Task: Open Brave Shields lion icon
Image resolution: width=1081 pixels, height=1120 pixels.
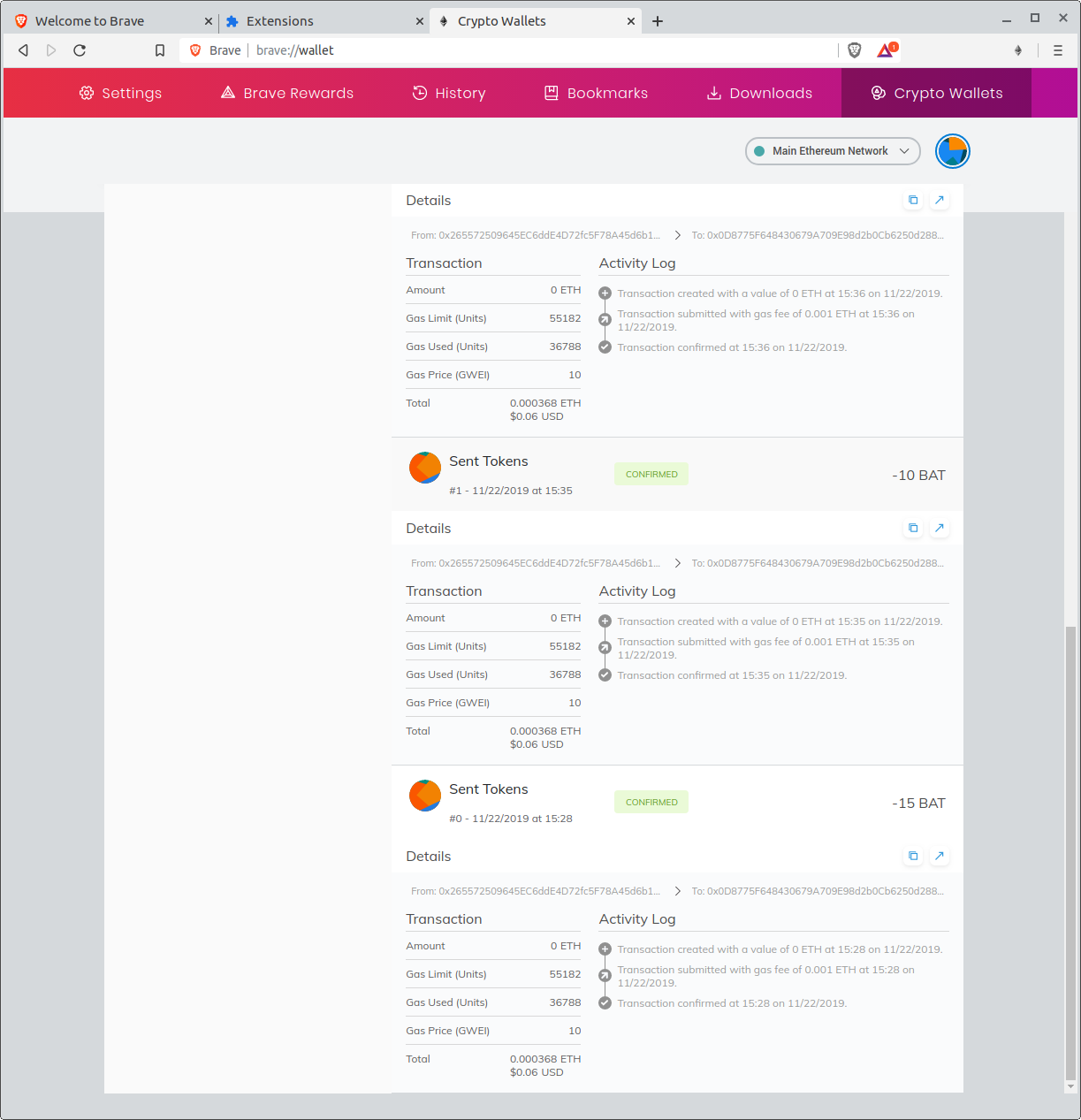Action: (855, 50)
